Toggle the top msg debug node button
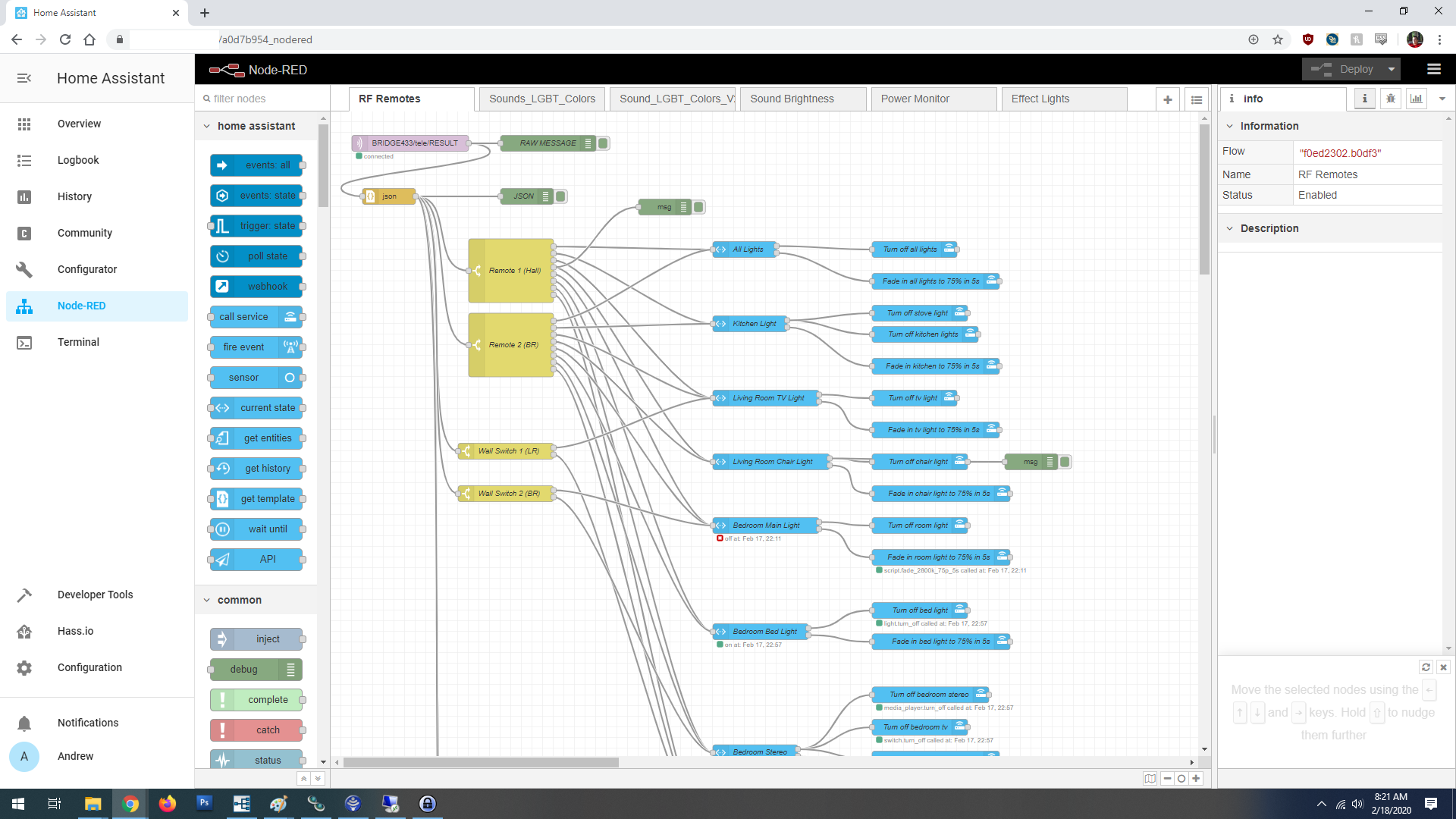This screenshot has height=819, width=1456. click(699, 207)
